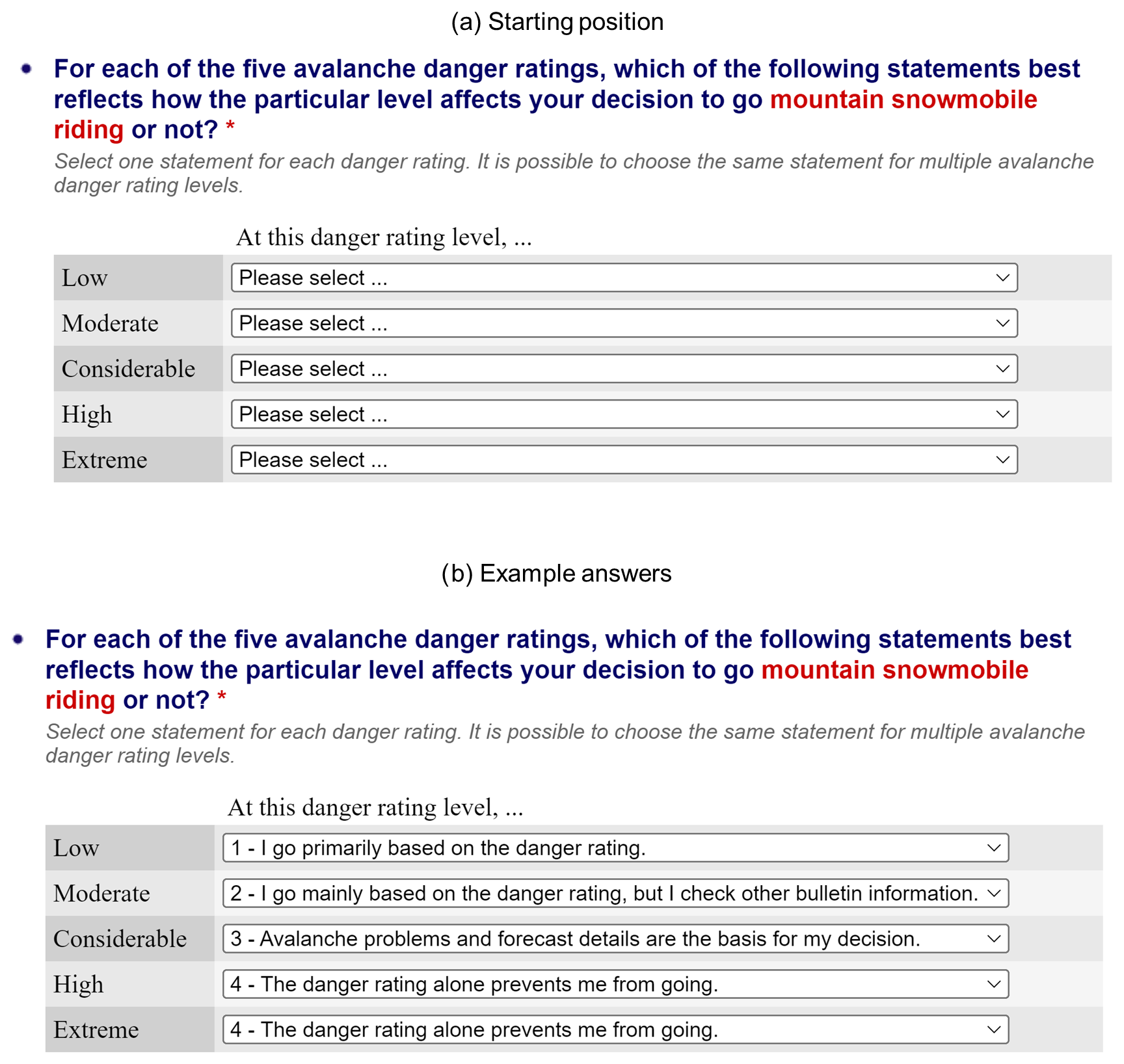
Task: Open the High dropdown showing Please select
Action: 624,414
